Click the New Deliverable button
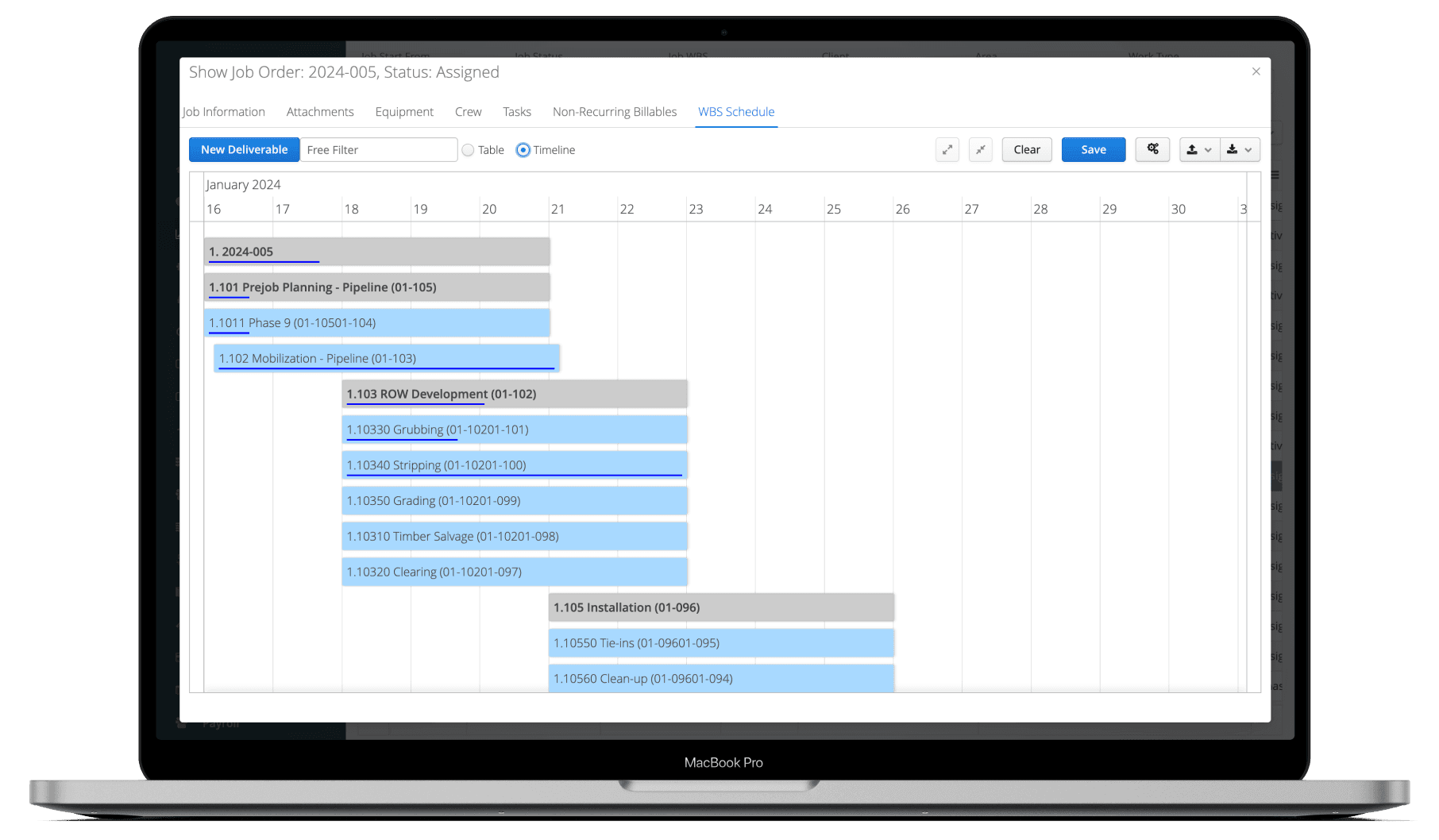This screenshot has width=1439, height=840. coord(244,149)
